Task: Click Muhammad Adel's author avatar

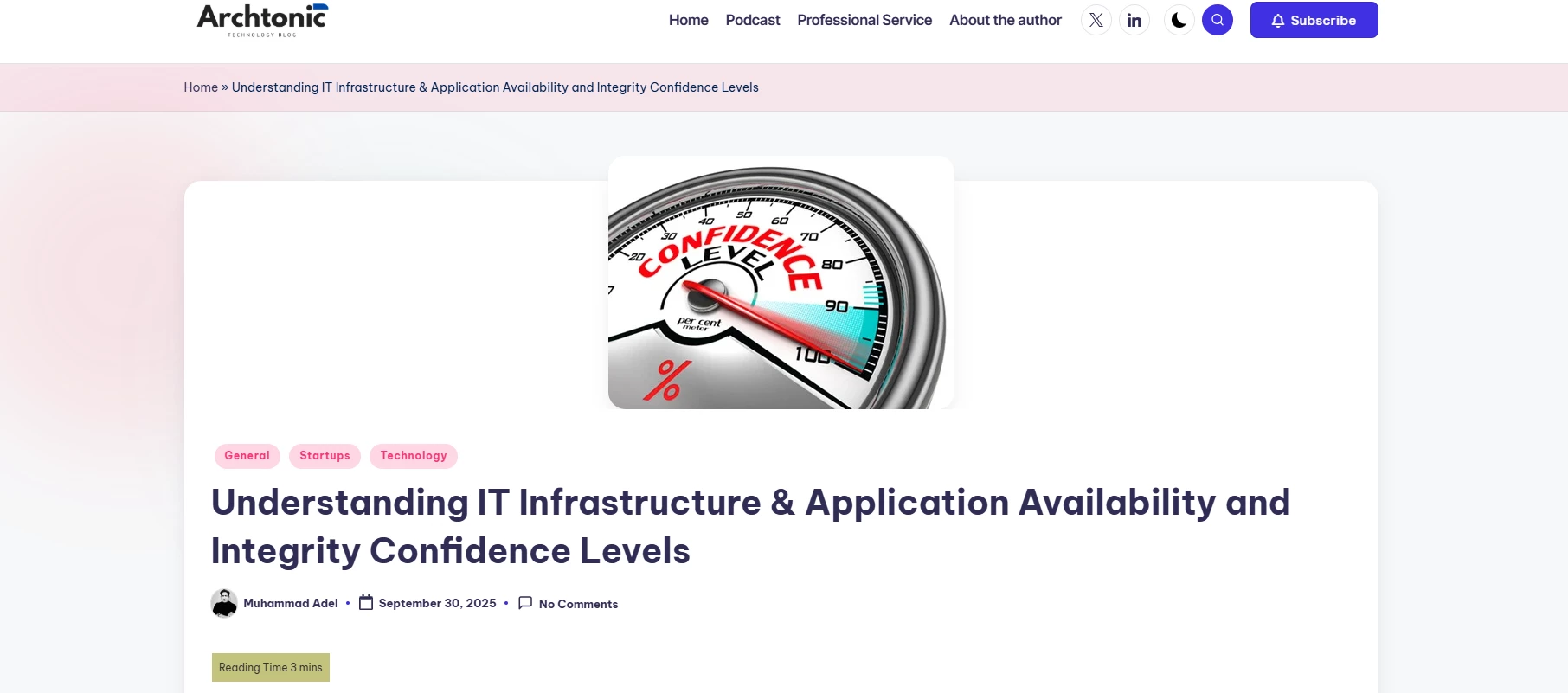Action: pos(224,603)
